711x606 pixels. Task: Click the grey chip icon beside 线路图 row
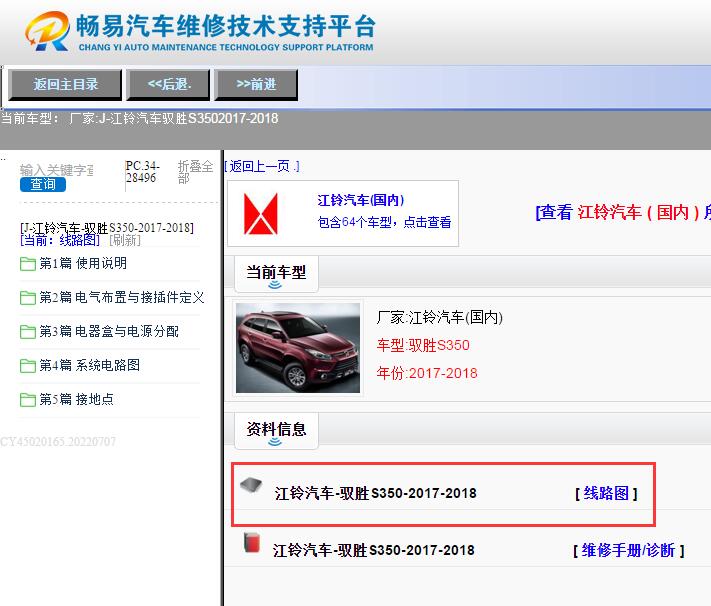pyautogui.click(x=251, y=485)
